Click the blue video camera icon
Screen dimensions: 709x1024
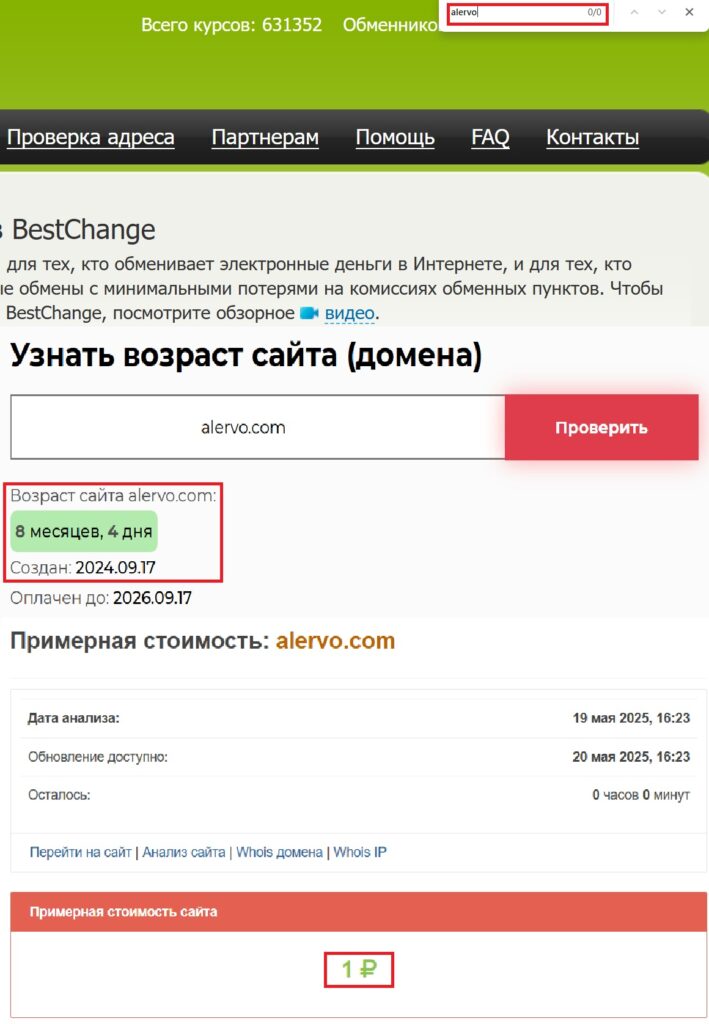point(309,313)
